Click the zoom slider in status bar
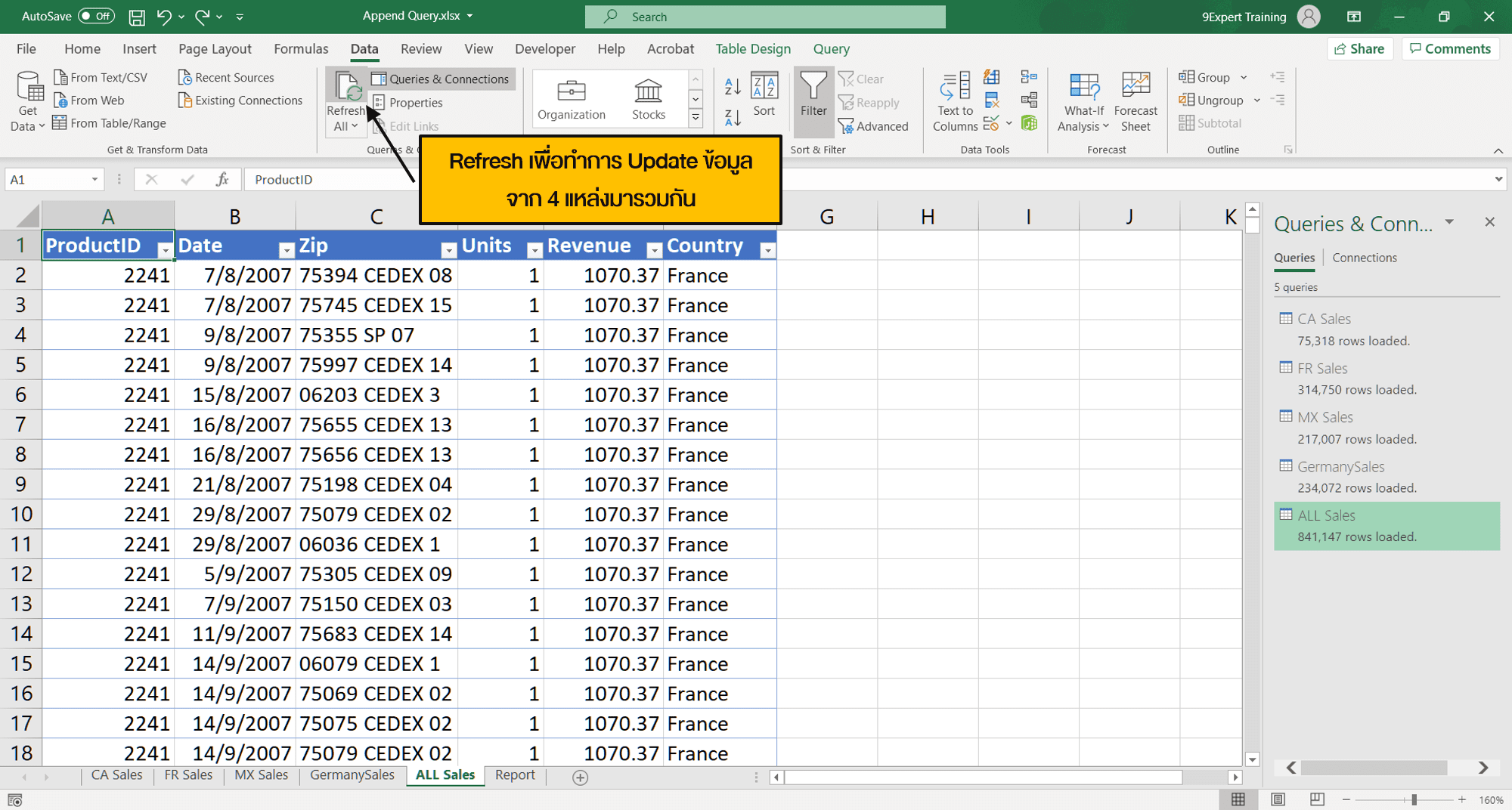 tap(1414, 799)
